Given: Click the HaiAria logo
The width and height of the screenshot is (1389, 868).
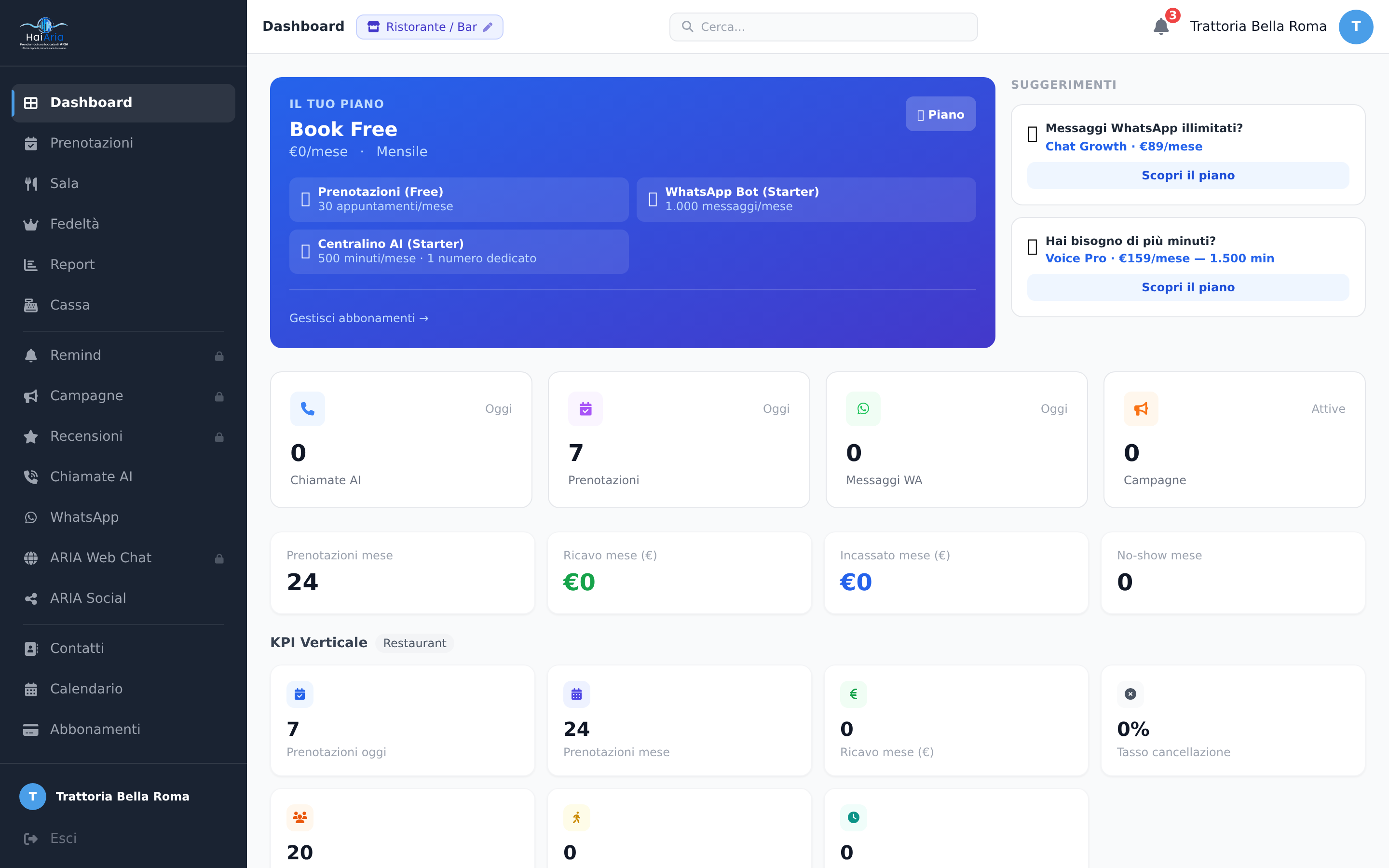Looking at the screenshot, I should 44,33.
